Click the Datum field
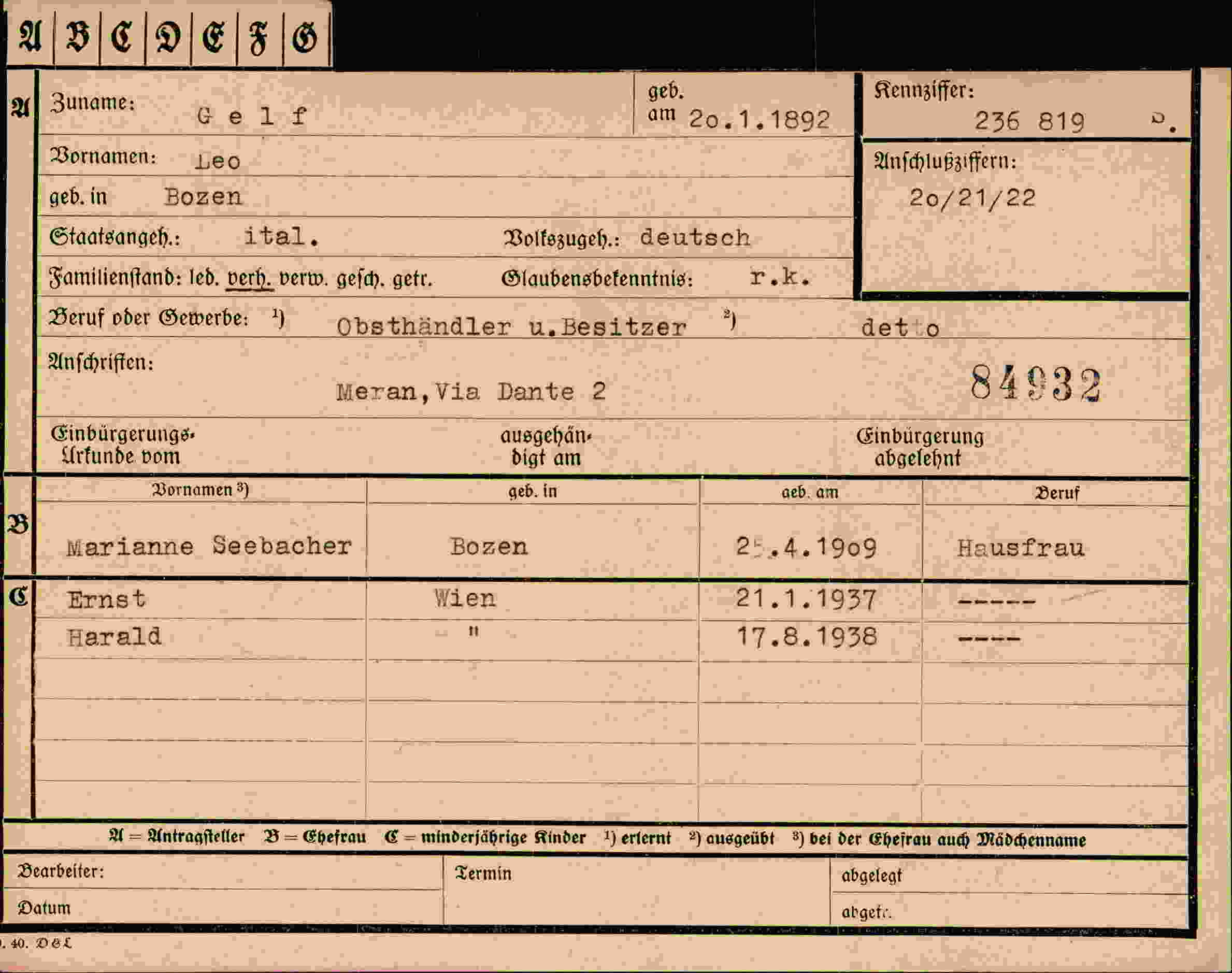Screen dimensions: 1232x973 (x=223, y=906)
